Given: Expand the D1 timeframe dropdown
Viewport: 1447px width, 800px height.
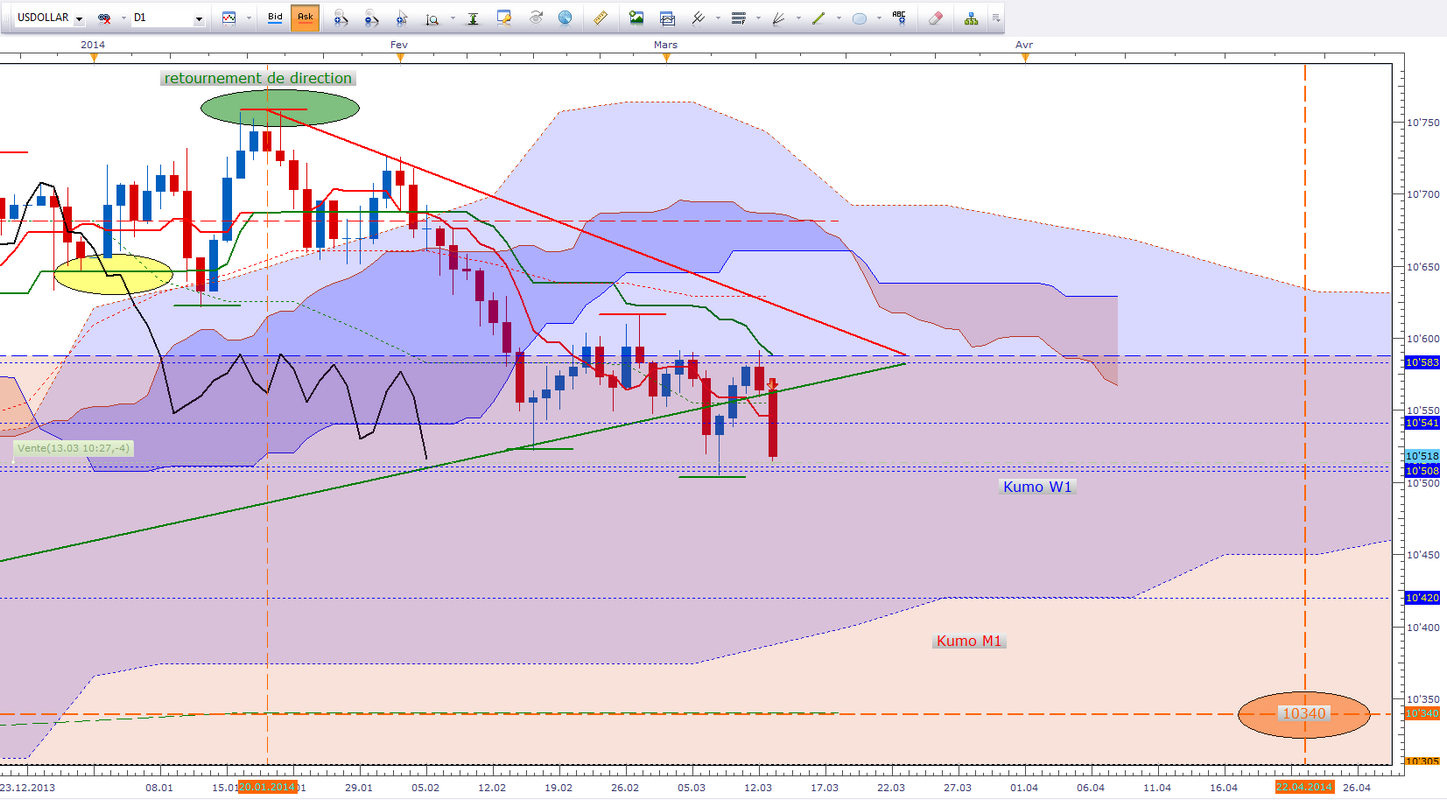Looking at the screenshot, I should pos(199,19).
